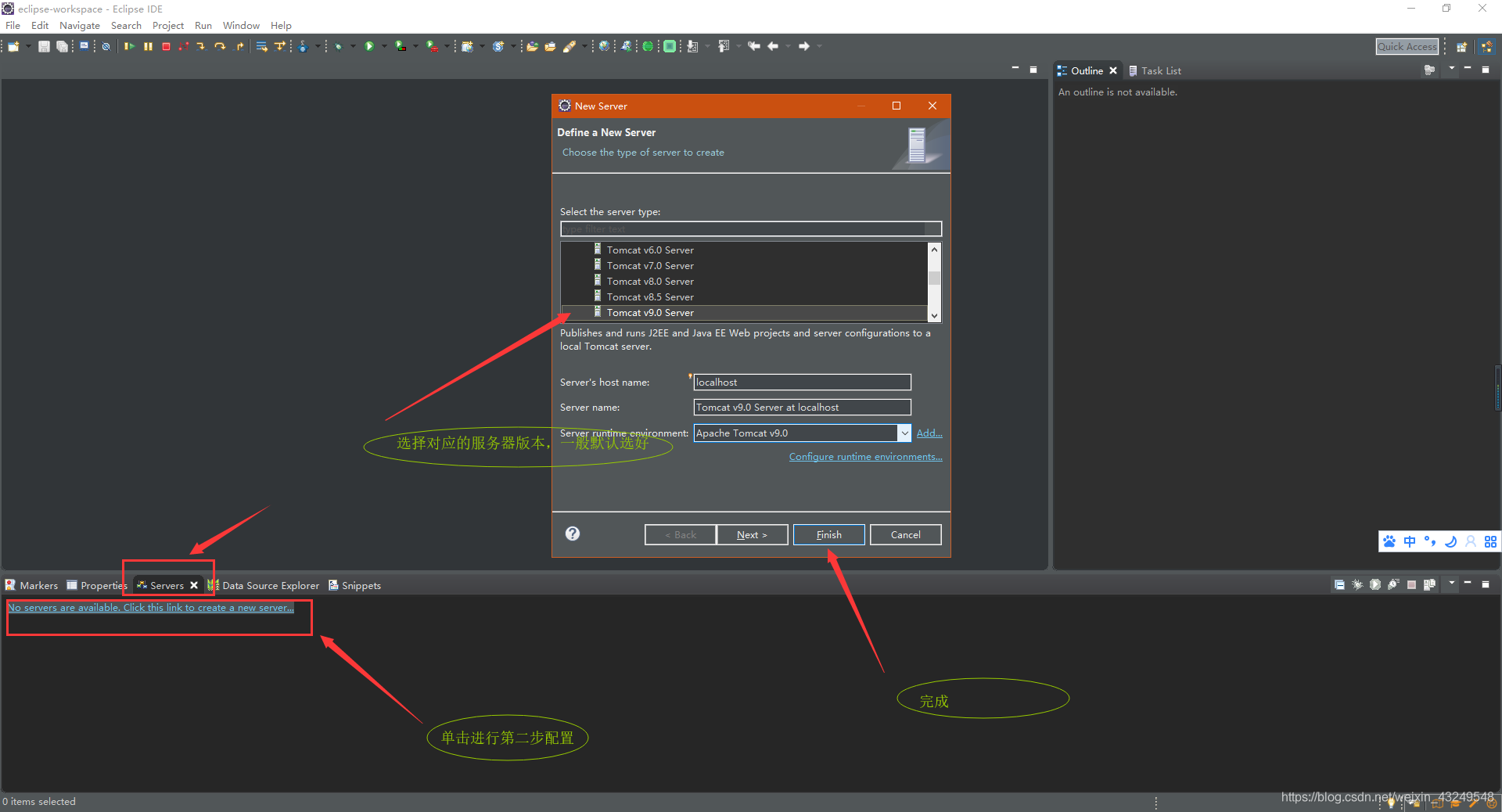Toggle Use Step Filters icon
This screenshot has height=812, width=1502.
click(x=279, y=46)
